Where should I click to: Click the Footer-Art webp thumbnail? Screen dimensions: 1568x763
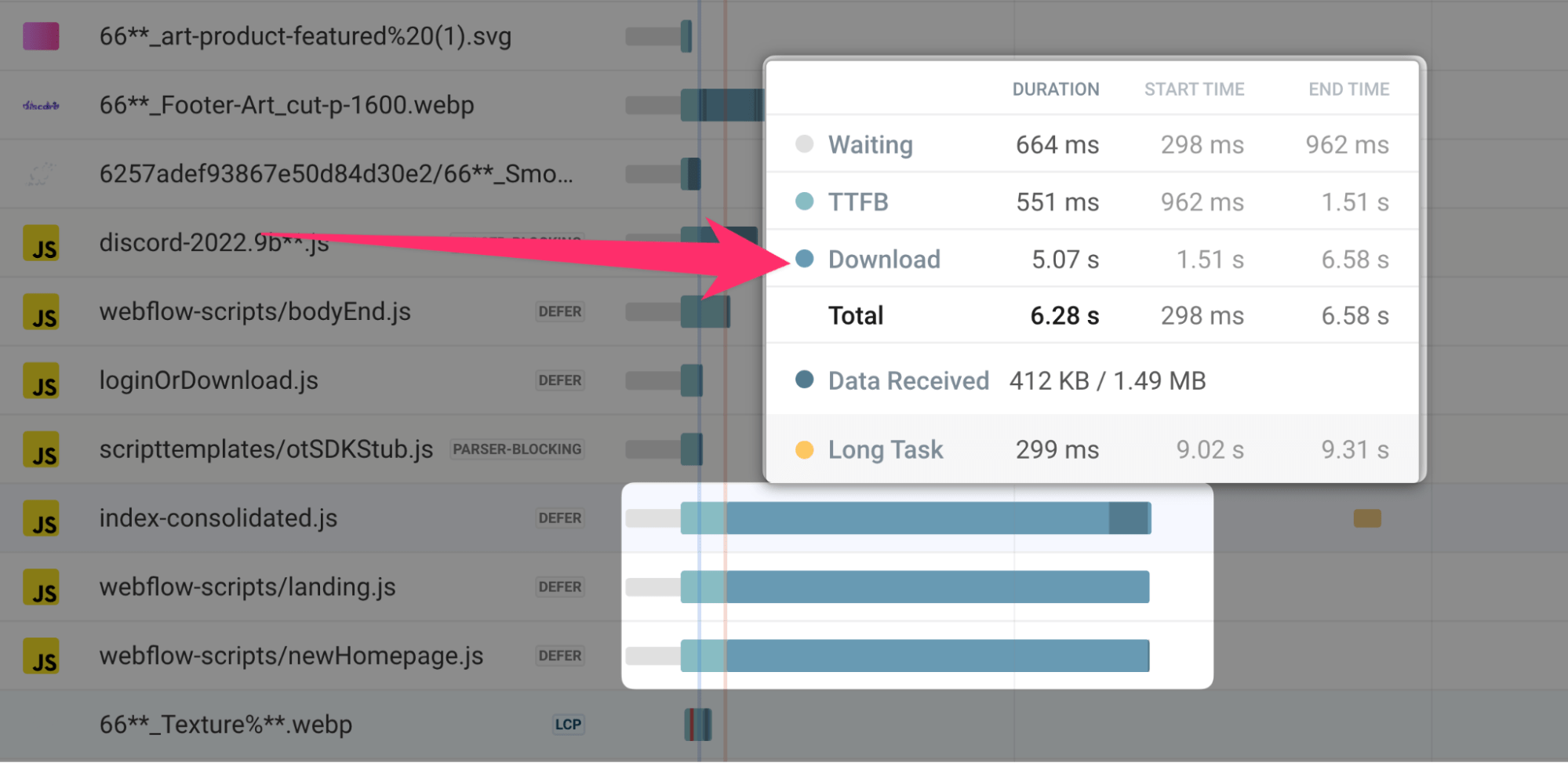42,104
